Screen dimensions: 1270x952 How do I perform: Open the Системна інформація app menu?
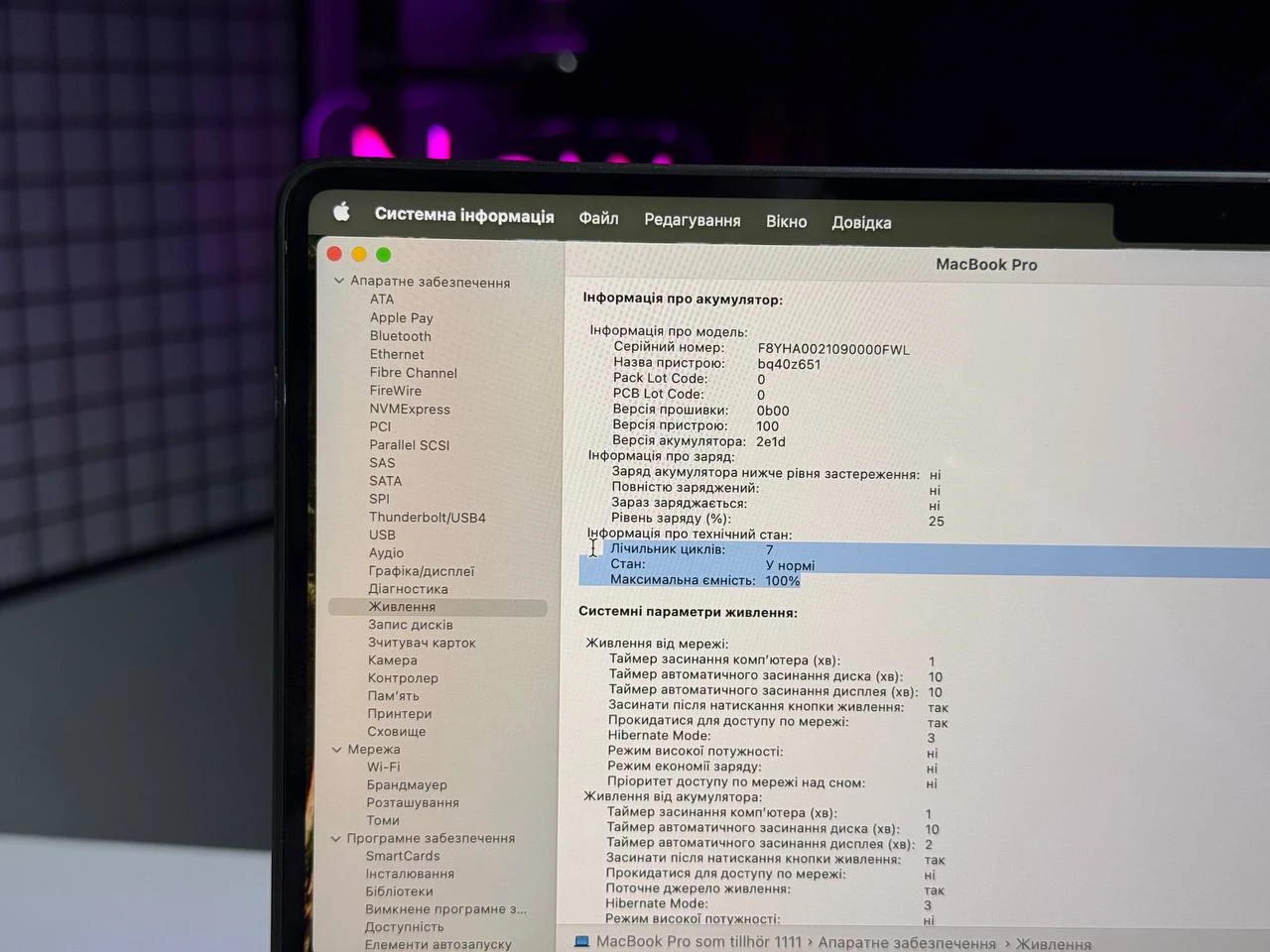[464, 215]
